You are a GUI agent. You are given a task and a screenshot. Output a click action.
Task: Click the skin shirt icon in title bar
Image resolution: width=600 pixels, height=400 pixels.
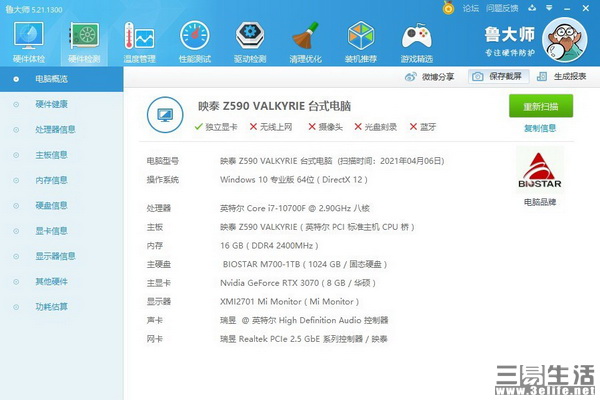coord(532,8)
